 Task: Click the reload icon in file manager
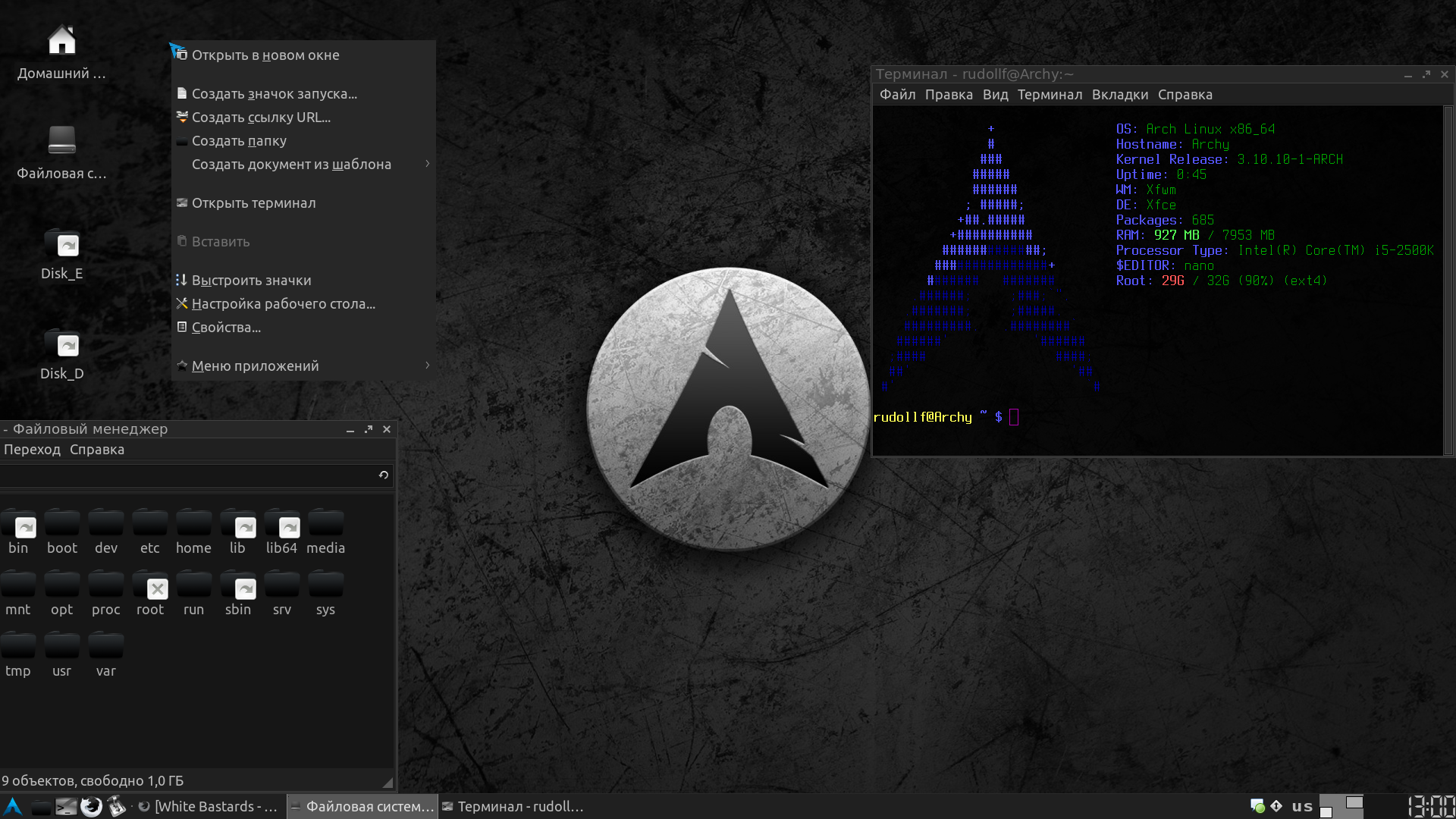pyautogui.click(x=384, y=475)
